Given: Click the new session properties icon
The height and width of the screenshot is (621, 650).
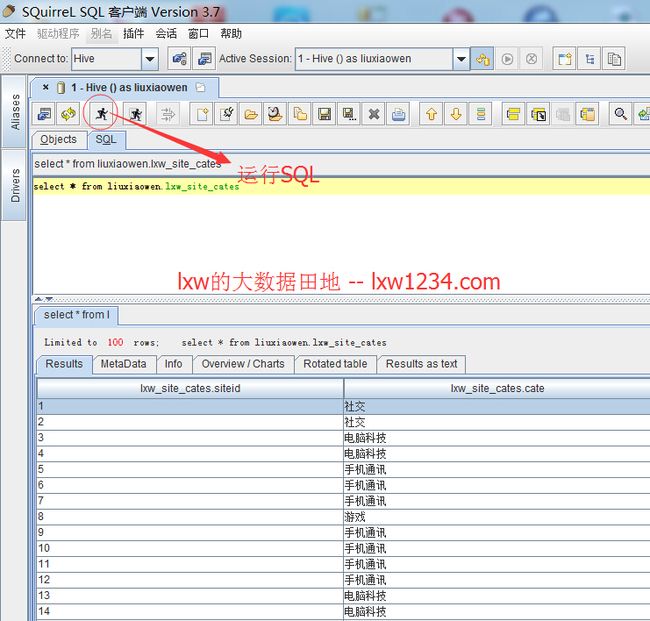Looking at the screenshot, I should pyautogui.click(x=204, y=58).
